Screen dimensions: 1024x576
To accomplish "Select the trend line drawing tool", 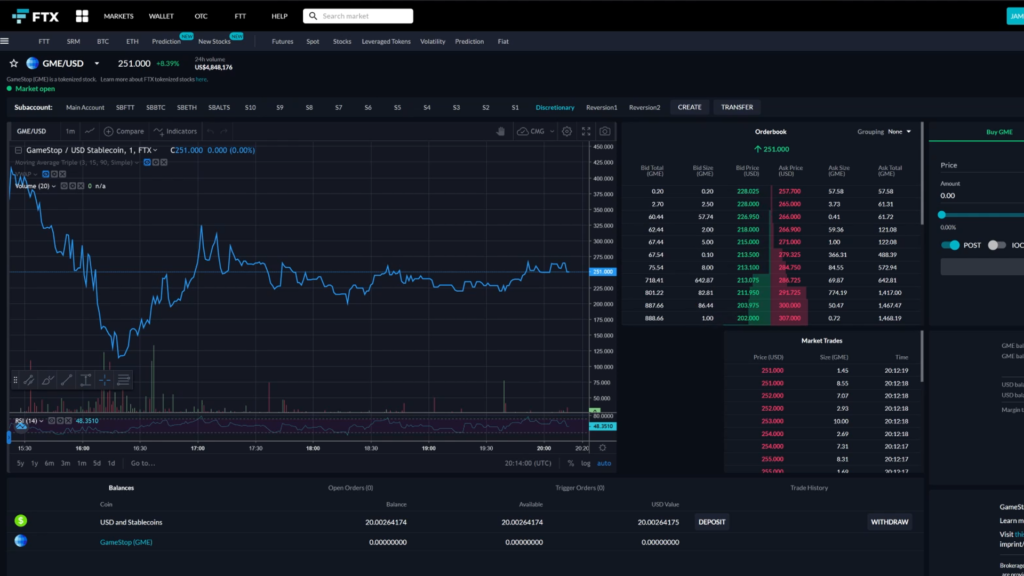I will (x=67, y=379).
